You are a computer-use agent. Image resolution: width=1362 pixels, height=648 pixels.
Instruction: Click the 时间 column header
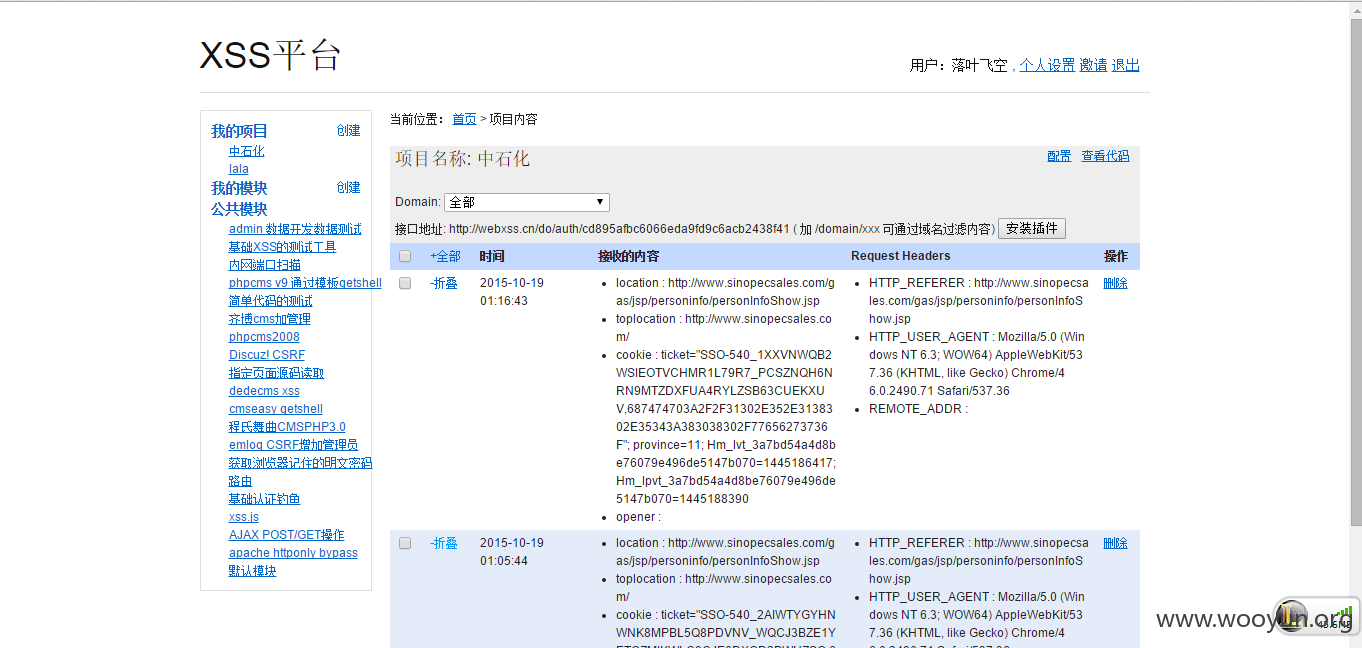[492, 256]
